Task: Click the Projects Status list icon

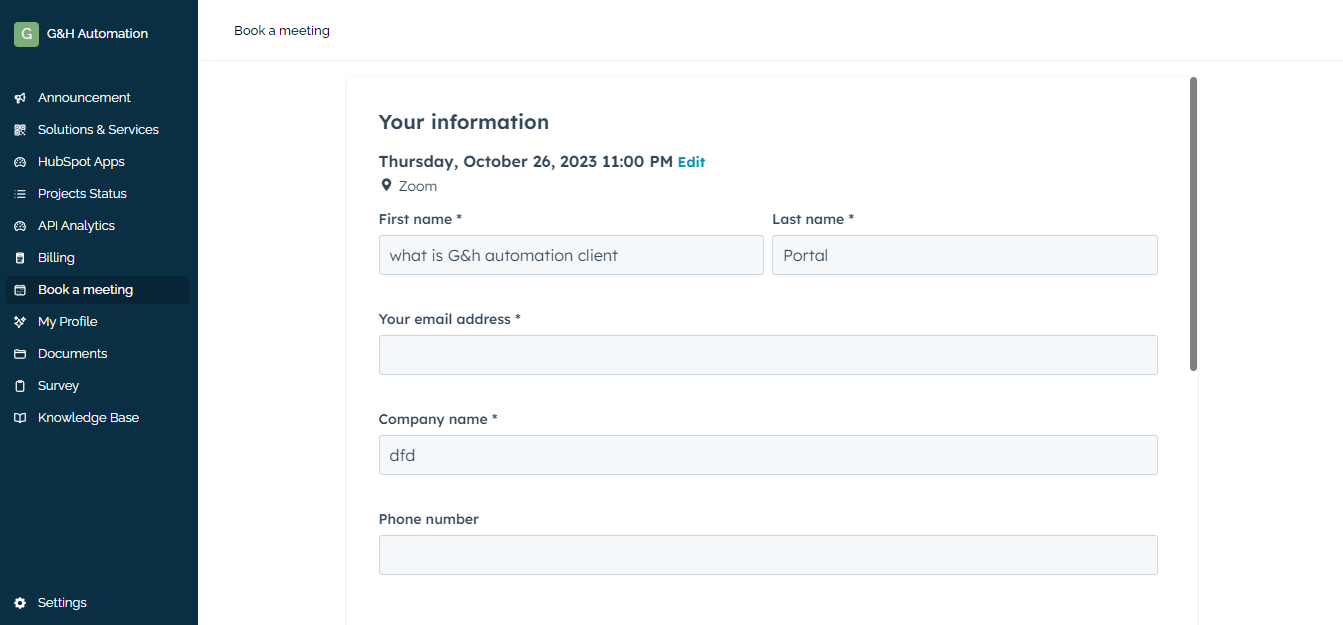Action: 19,194
